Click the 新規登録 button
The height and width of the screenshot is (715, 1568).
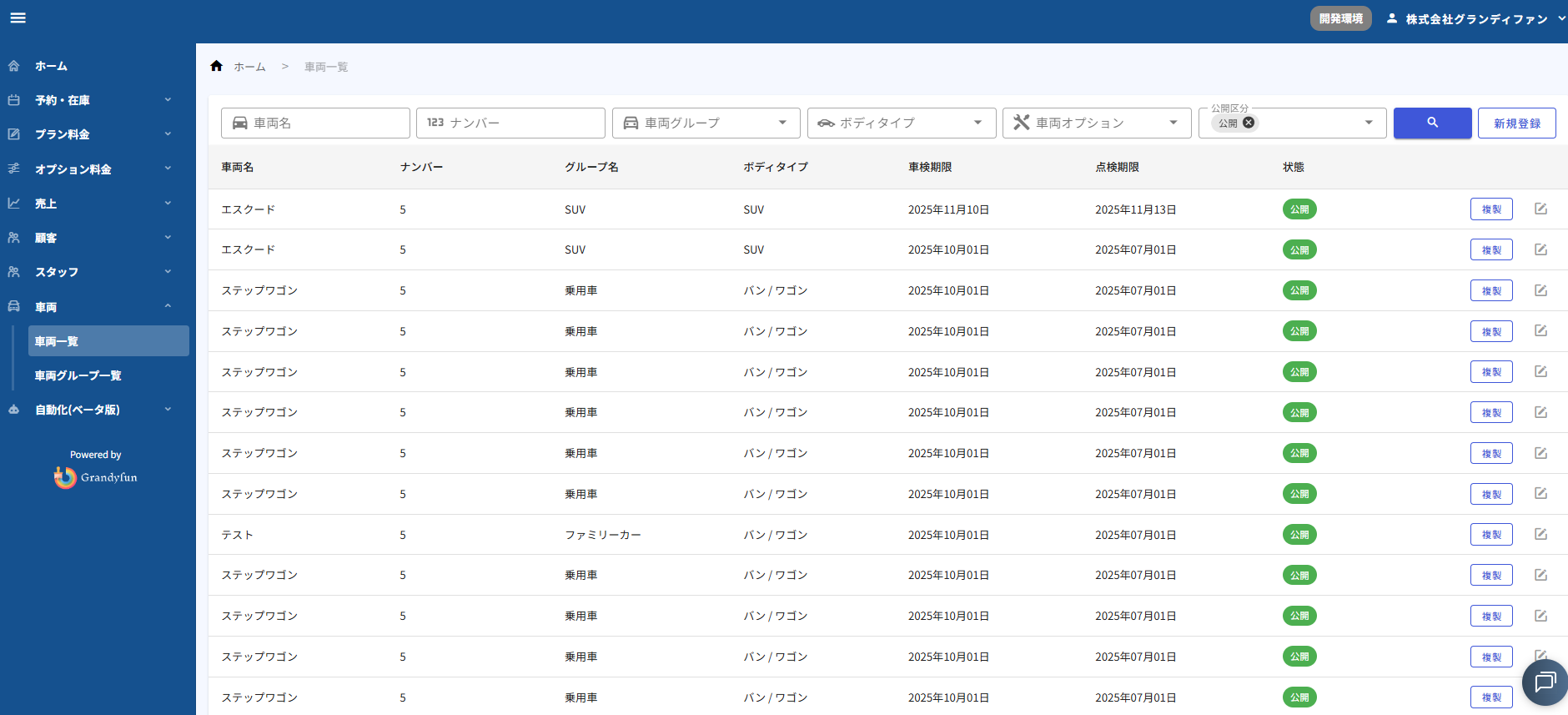pyautogui.click(x=1516, y=123)
